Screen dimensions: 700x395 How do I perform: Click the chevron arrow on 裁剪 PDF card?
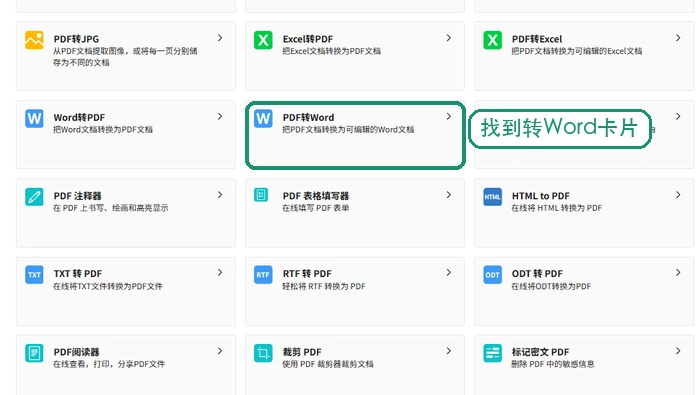[449, 351]
